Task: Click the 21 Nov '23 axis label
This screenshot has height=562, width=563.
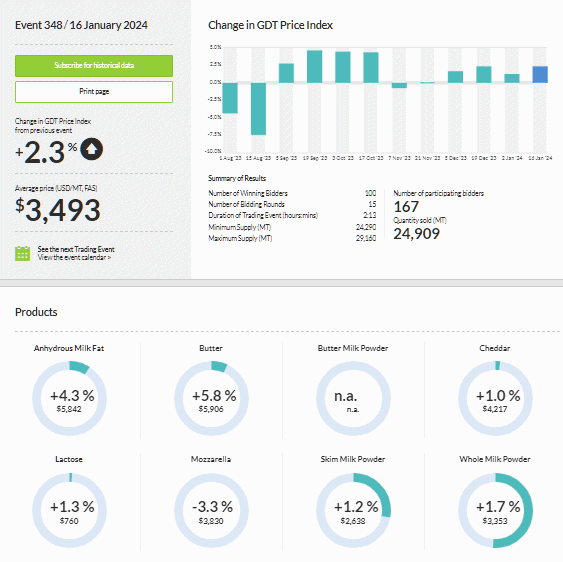Action: [x=427, y=158]
